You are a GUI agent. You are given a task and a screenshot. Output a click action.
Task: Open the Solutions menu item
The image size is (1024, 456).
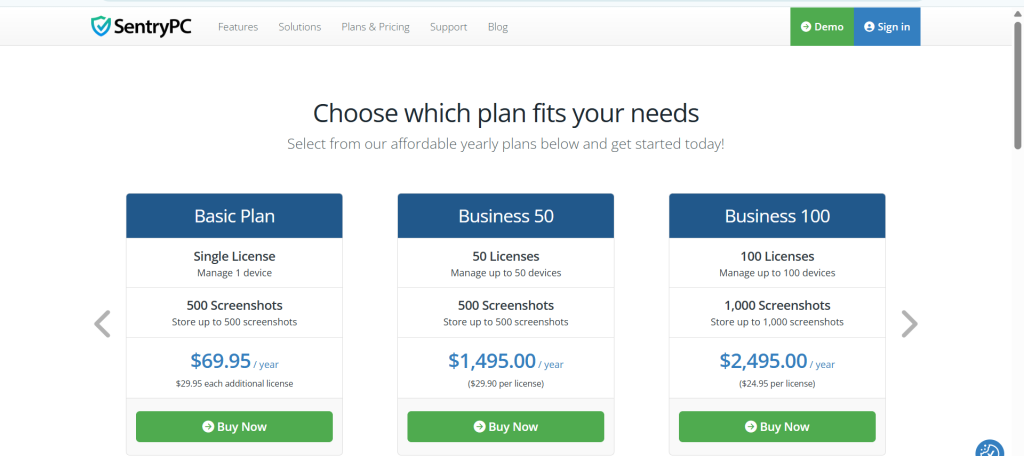tap(300, 27)
